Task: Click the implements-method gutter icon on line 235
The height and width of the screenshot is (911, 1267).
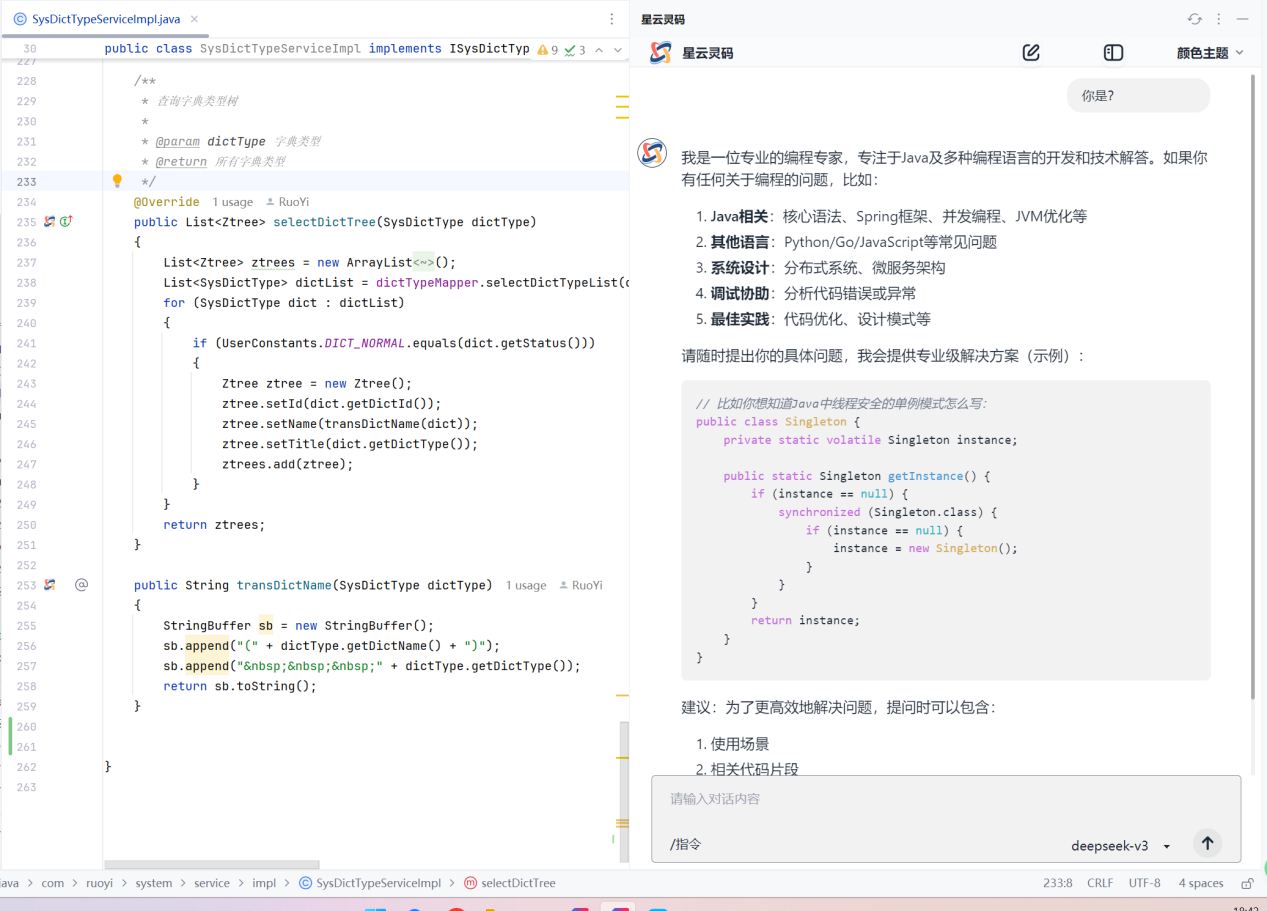Action: [x=66, y=222]
